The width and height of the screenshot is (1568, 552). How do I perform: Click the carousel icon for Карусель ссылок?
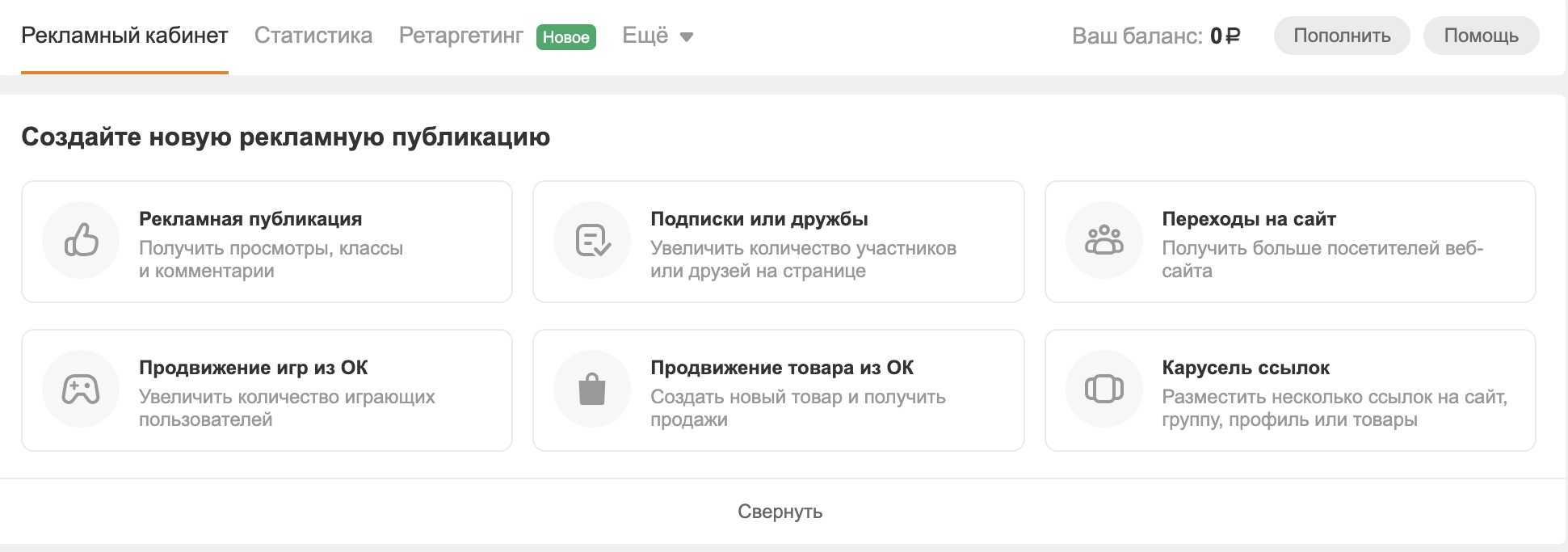(x=1103, y=389)
